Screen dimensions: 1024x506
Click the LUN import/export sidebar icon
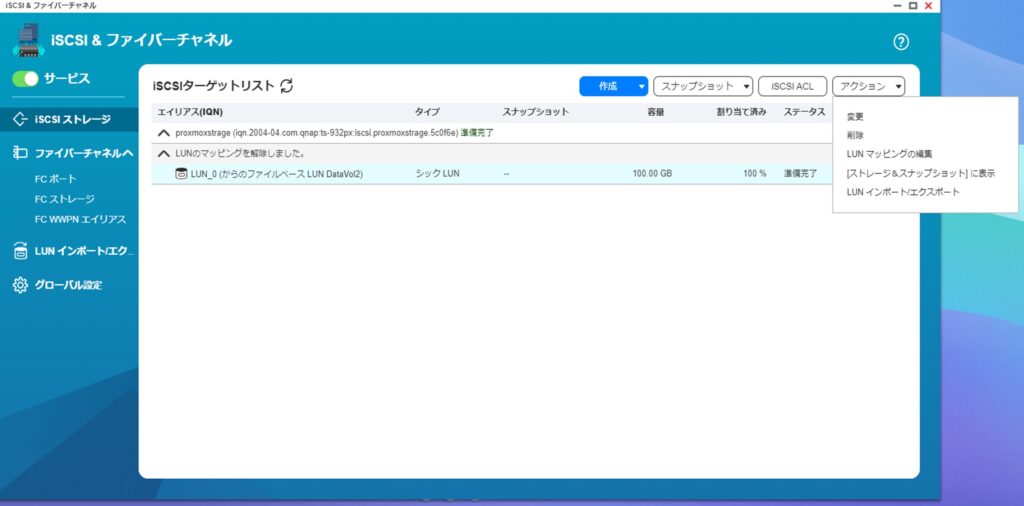pos(20,251)
